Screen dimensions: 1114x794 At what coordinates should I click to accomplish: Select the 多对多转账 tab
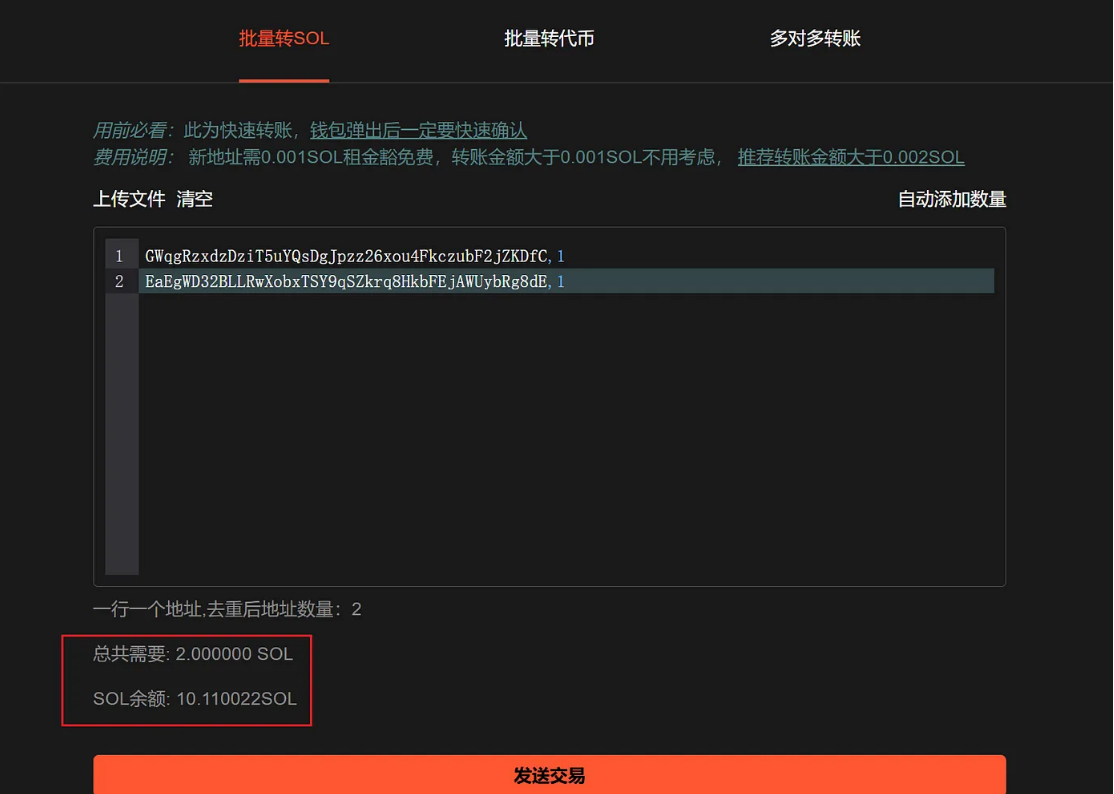click(x=815, y=38)
